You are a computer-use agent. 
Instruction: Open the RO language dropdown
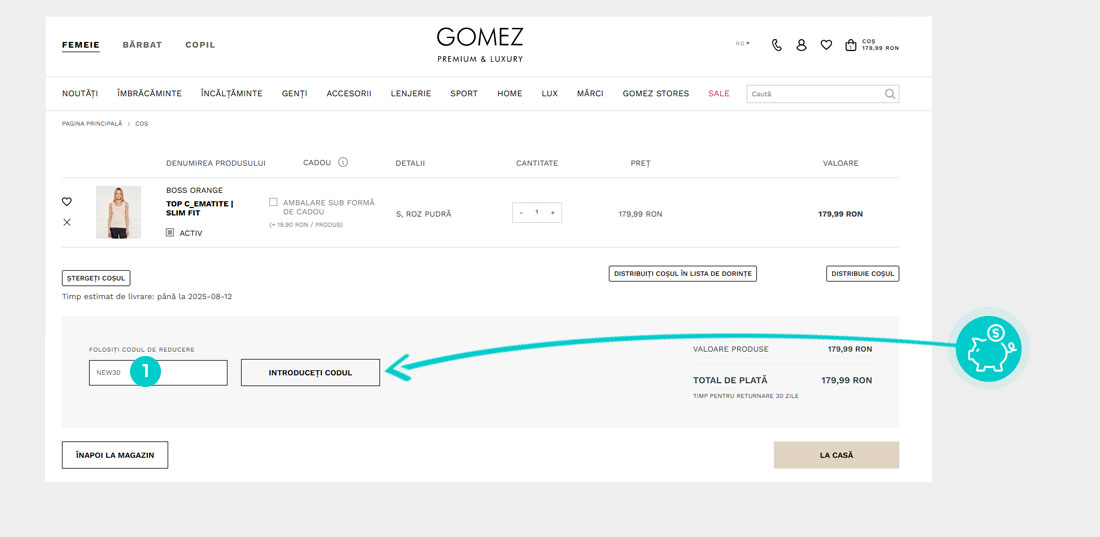742,44
